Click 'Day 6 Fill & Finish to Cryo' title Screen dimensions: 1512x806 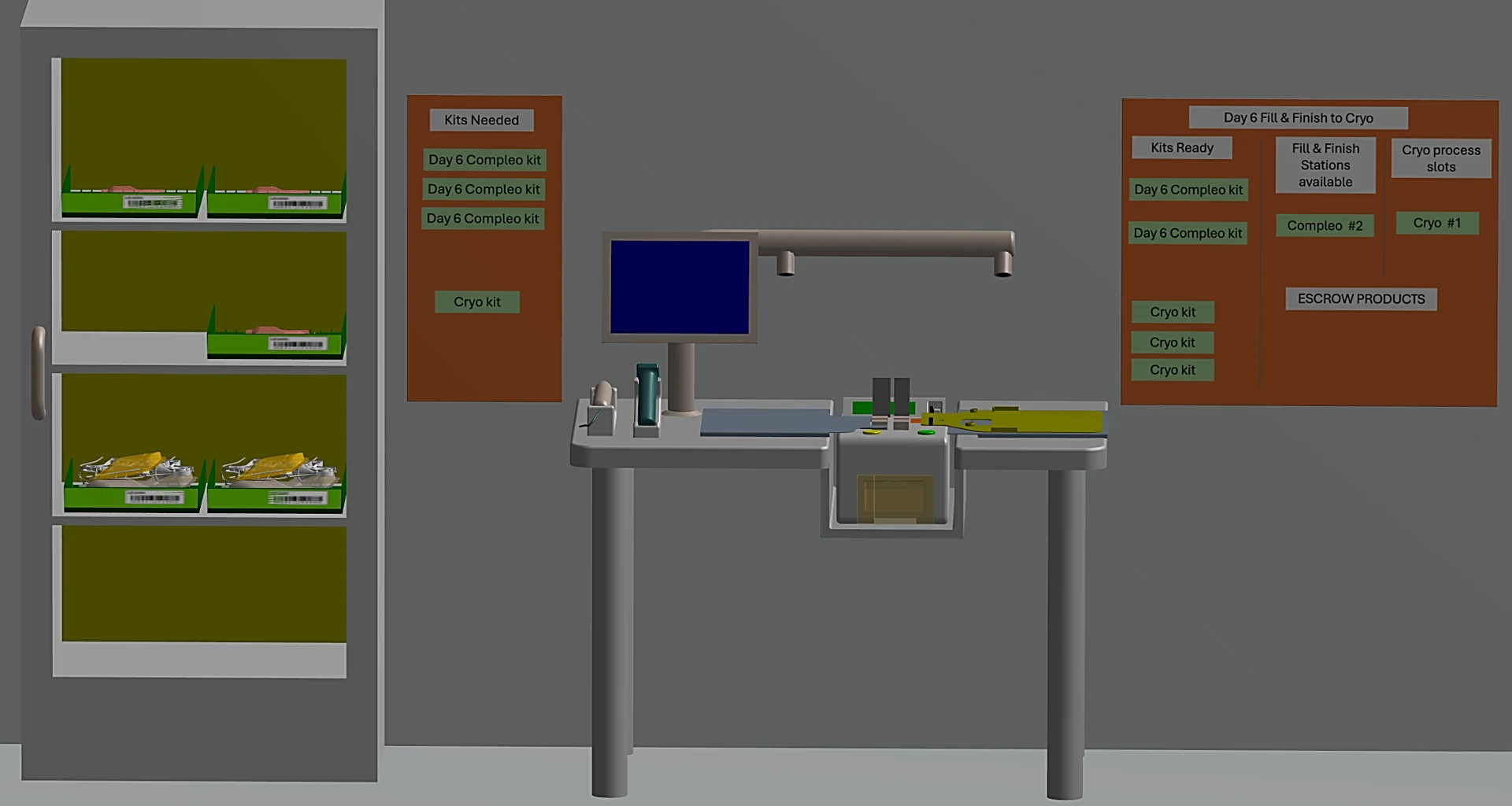[x=1299, y=118]
